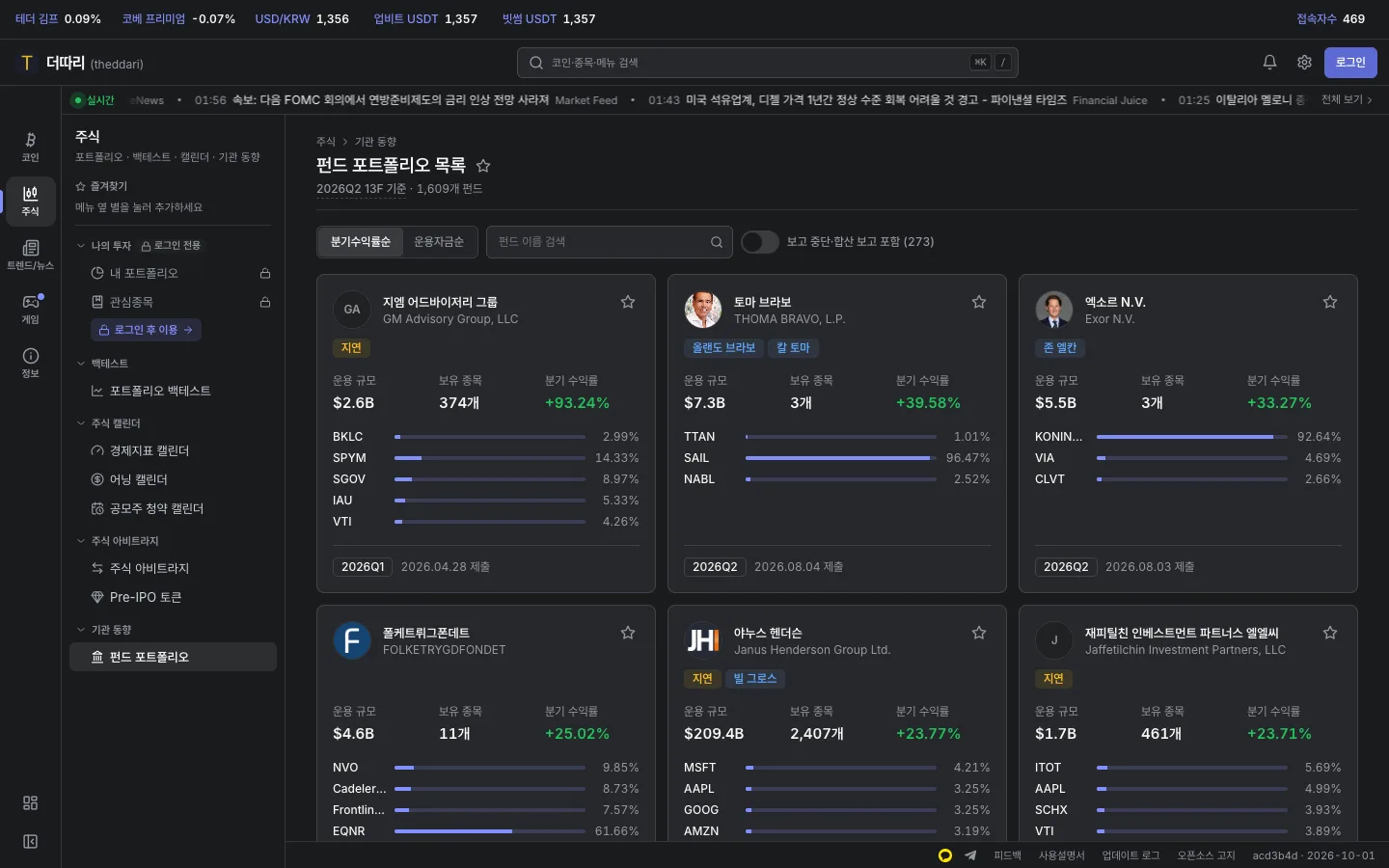Expand the news feed with 전체 보기
The width and height of the screenshot is (1389, 868).
[x=1347, y=99]
